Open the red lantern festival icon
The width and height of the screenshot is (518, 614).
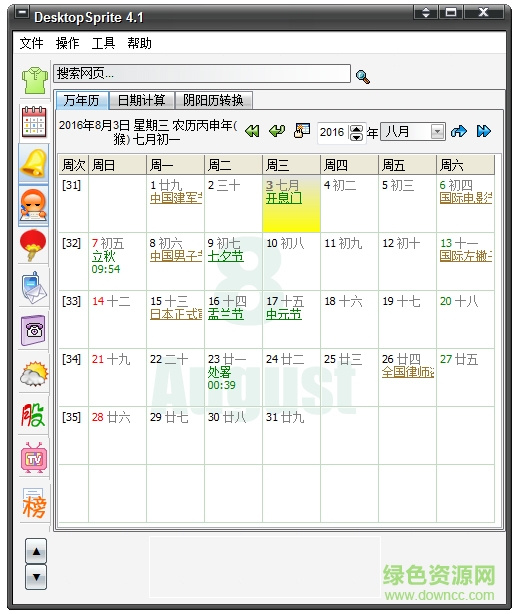coord(33,246)
